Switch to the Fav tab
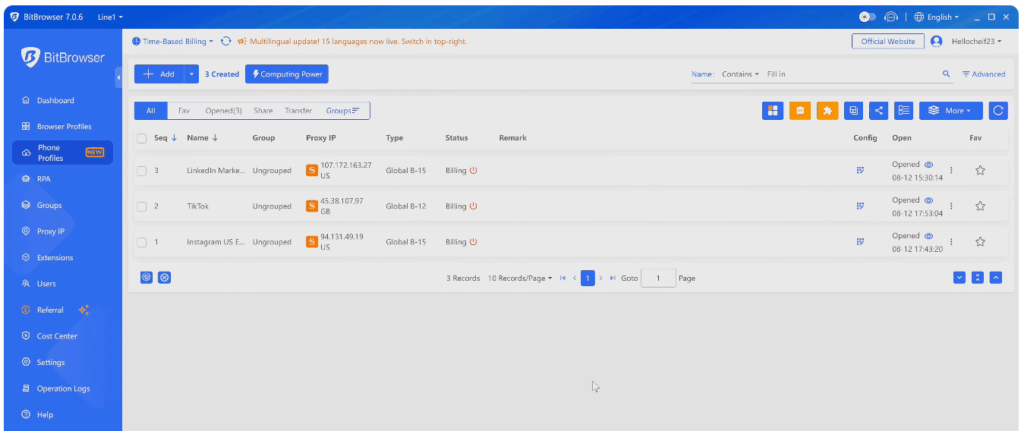 [x=184, y=111]
